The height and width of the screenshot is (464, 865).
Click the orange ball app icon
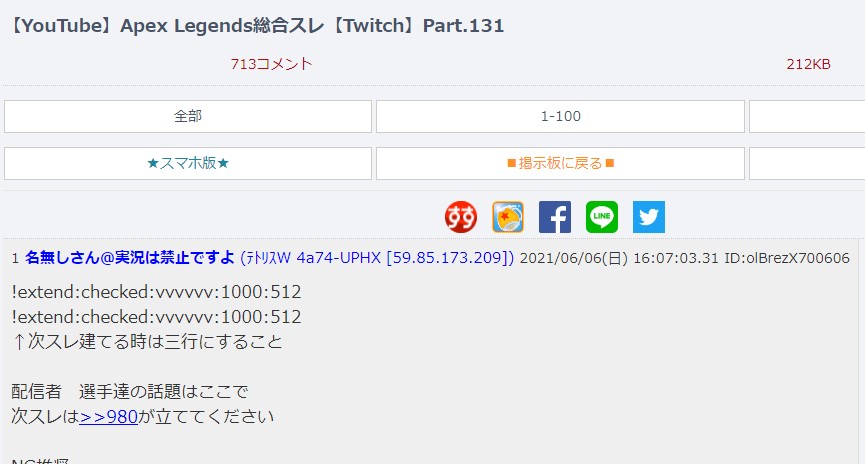click(x=508, y=217)
